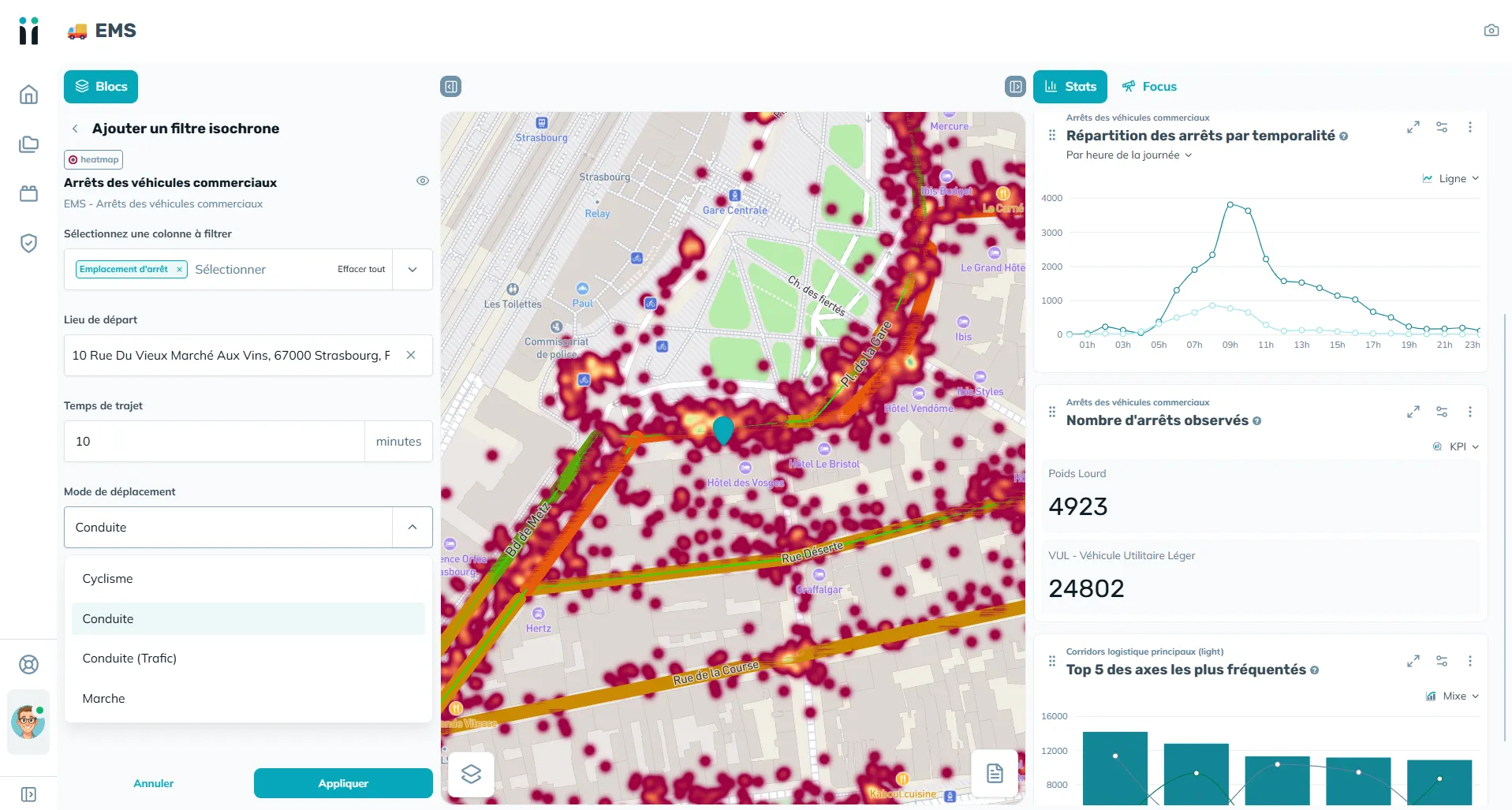Switch to the Stats tab

pos(1070,87)
